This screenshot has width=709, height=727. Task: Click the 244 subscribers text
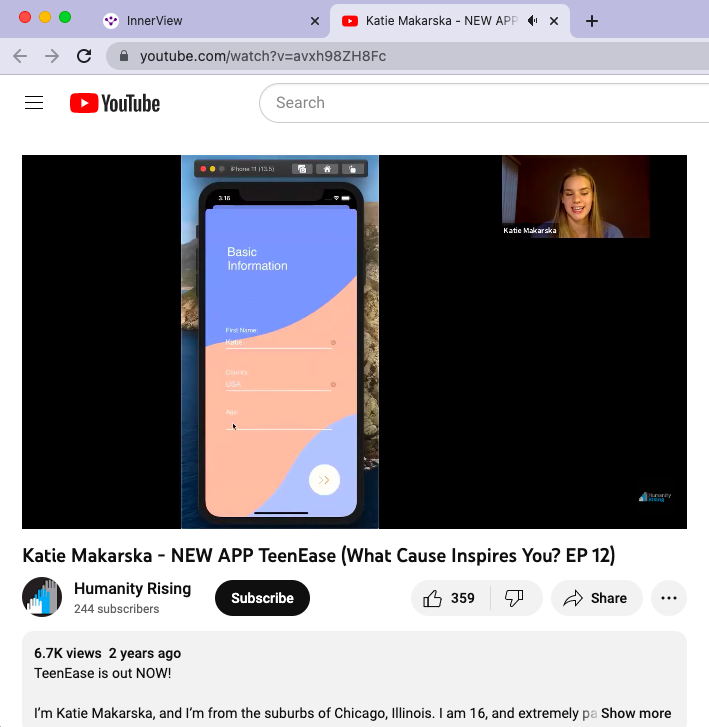[x=116, y=609]
